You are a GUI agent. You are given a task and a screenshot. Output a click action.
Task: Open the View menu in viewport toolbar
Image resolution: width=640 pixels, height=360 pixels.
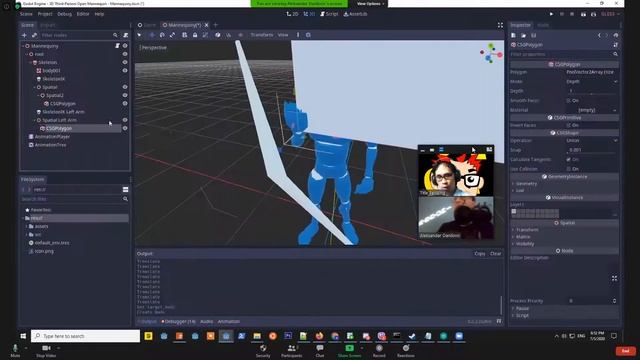click(283, 35)
